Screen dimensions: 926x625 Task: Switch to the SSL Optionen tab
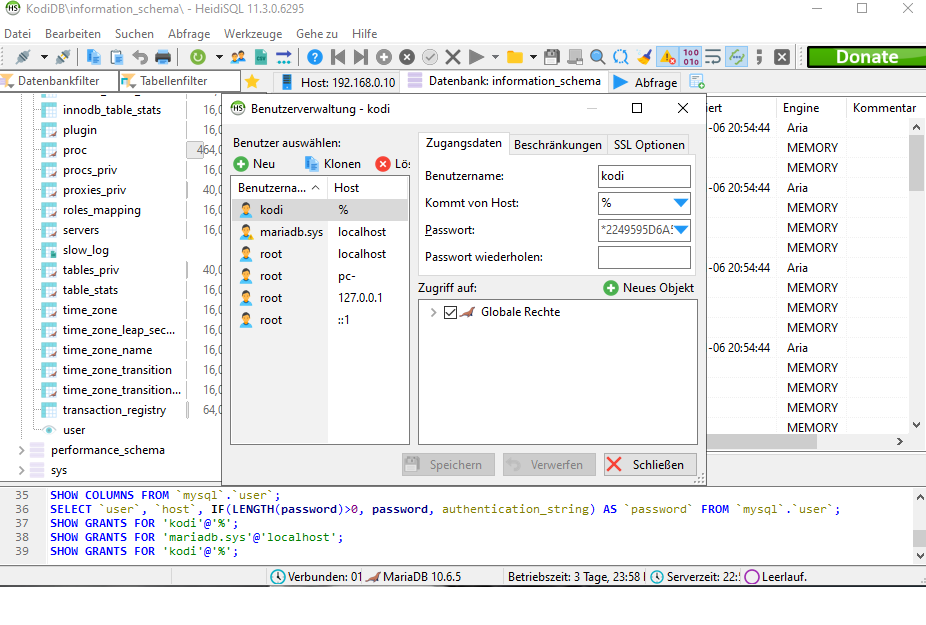[x=649, y=145]
